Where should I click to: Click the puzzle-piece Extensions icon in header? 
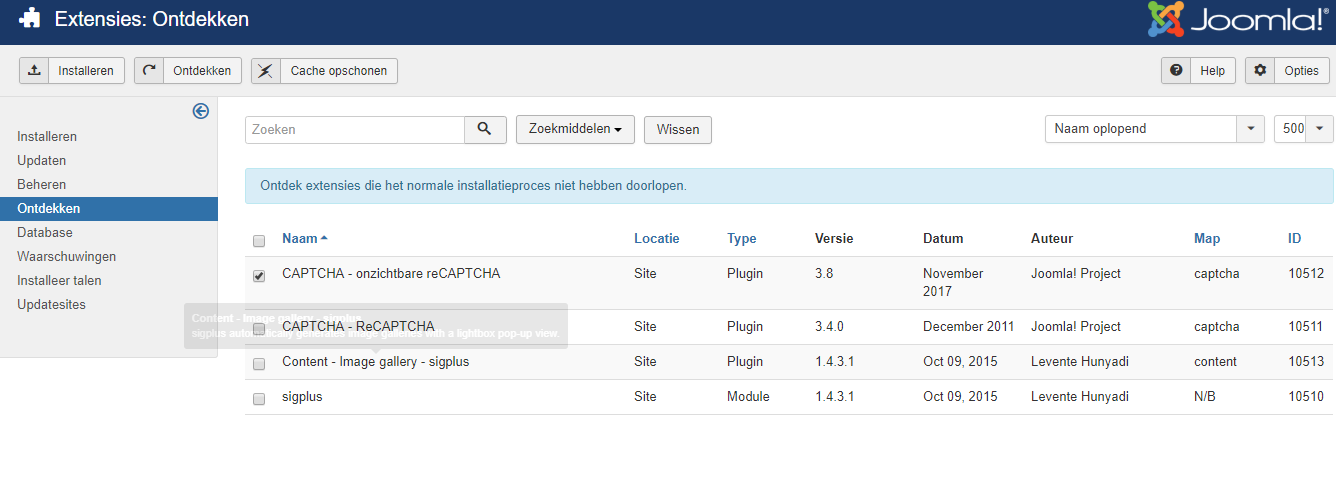coord(30,19)
